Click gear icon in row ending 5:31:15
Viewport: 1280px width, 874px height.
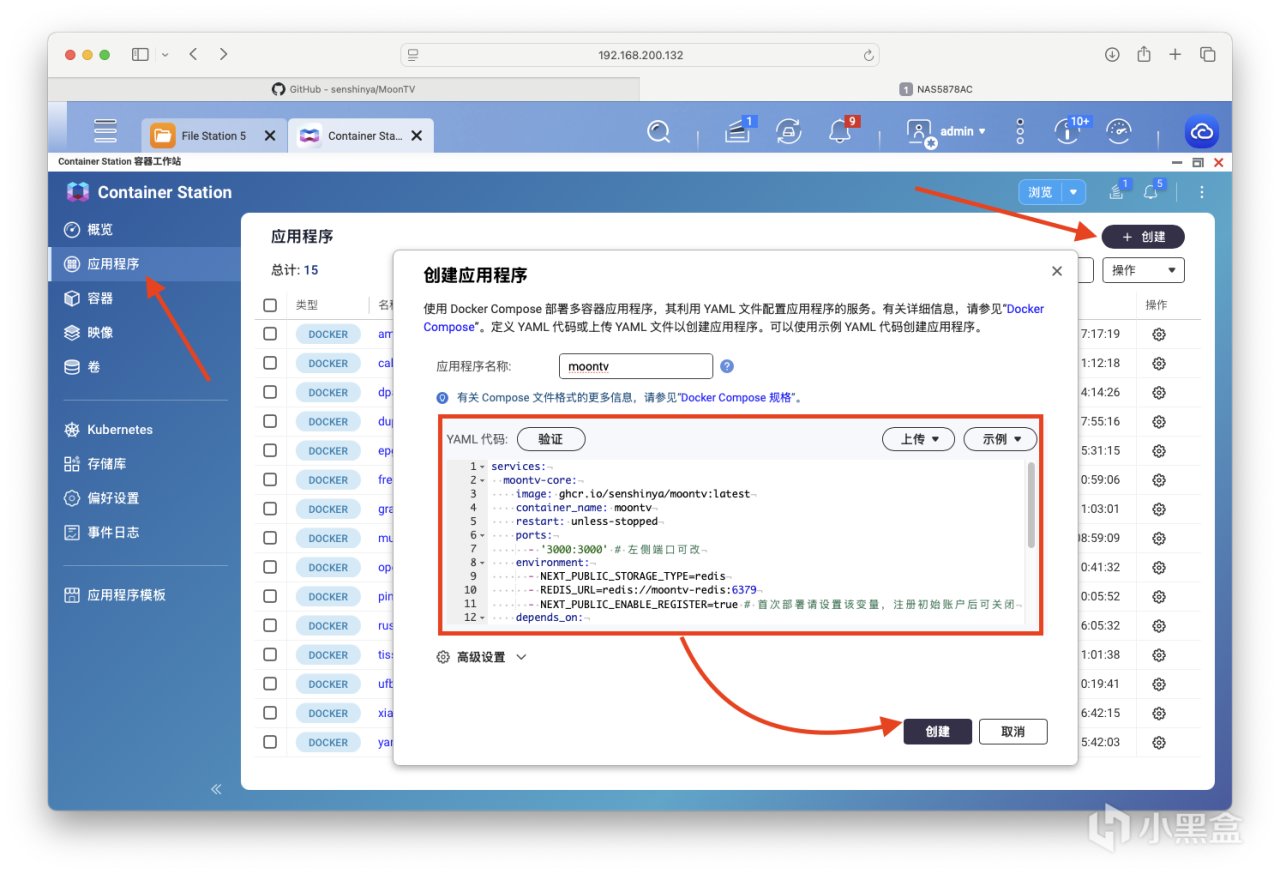(1159, 450)
